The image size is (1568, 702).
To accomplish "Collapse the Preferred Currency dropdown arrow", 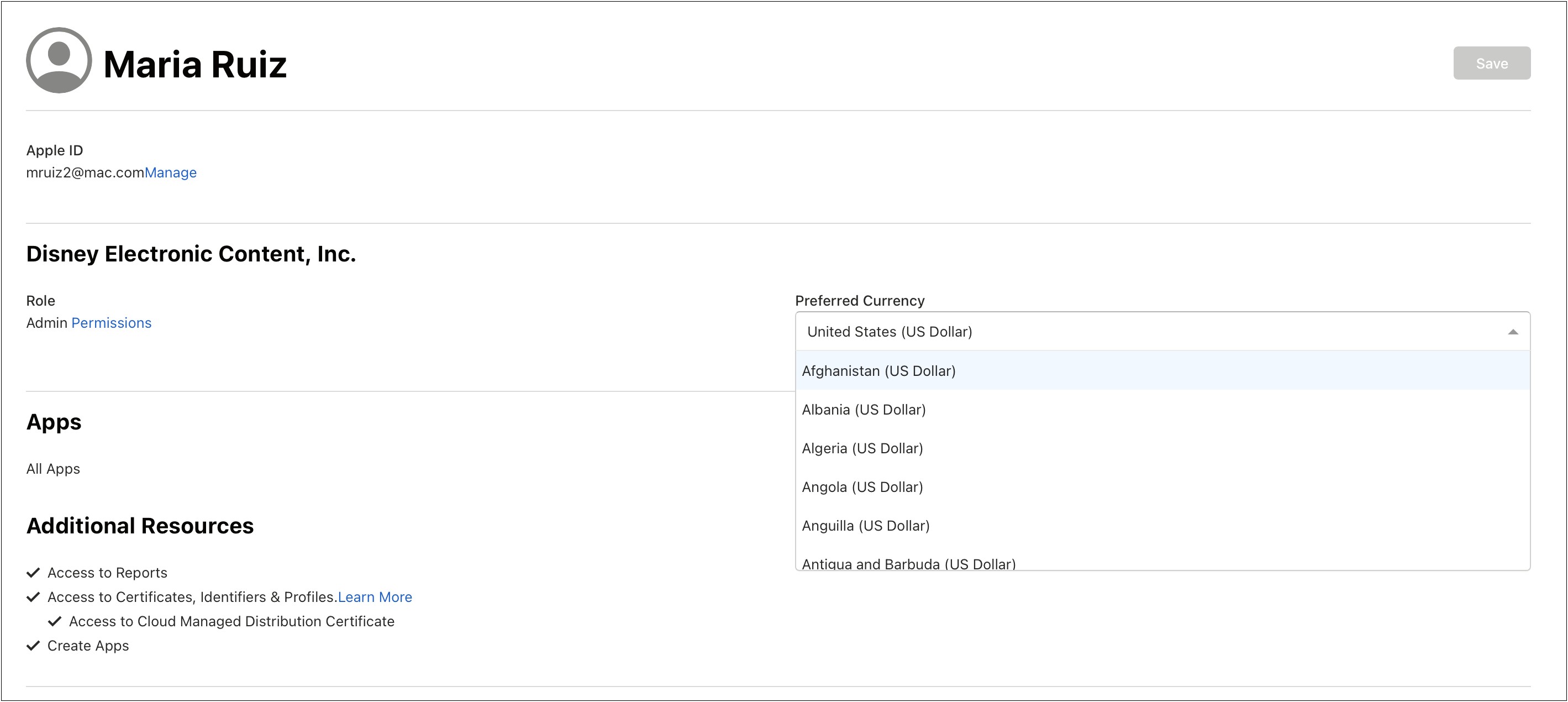I will [1513, 332].
